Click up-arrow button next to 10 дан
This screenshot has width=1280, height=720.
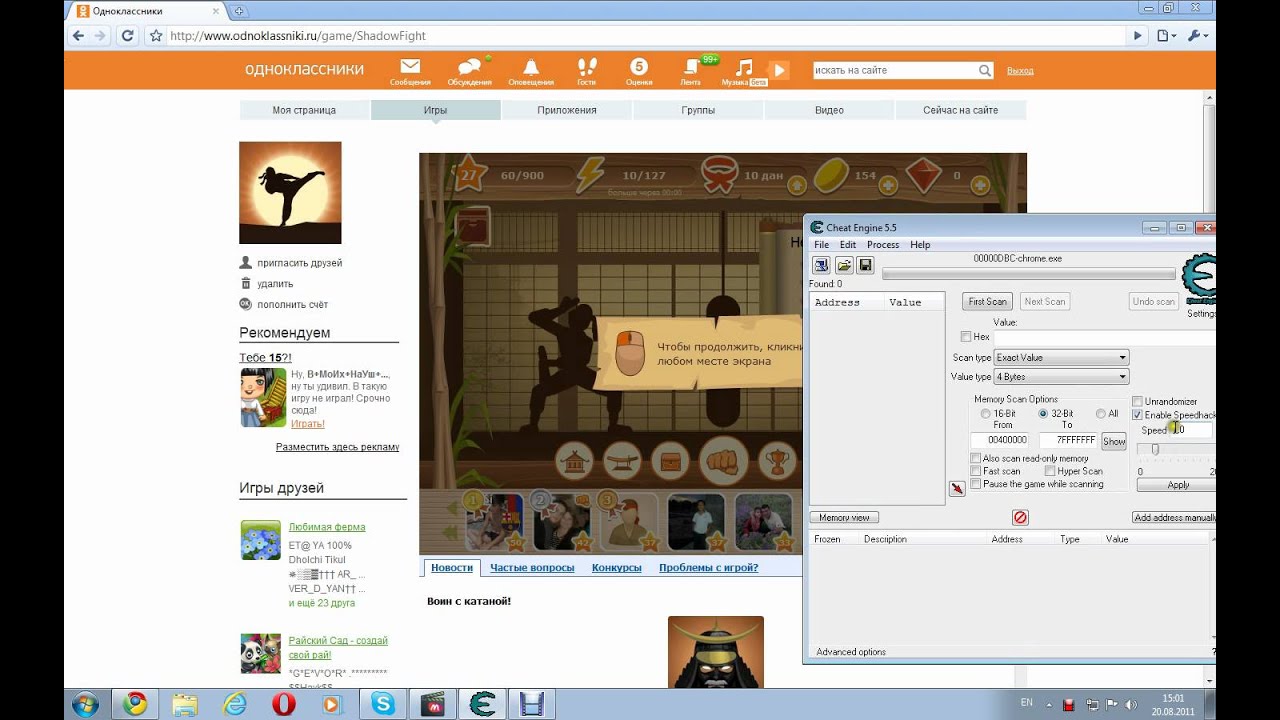pyautogui.click(x=796, y=185)
